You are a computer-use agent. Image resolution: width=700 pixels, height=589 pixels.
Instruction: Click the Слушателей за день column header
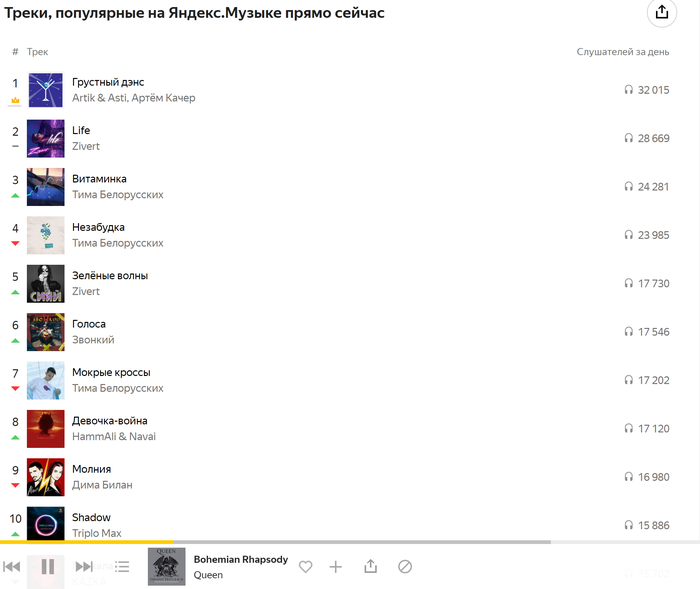623,52
